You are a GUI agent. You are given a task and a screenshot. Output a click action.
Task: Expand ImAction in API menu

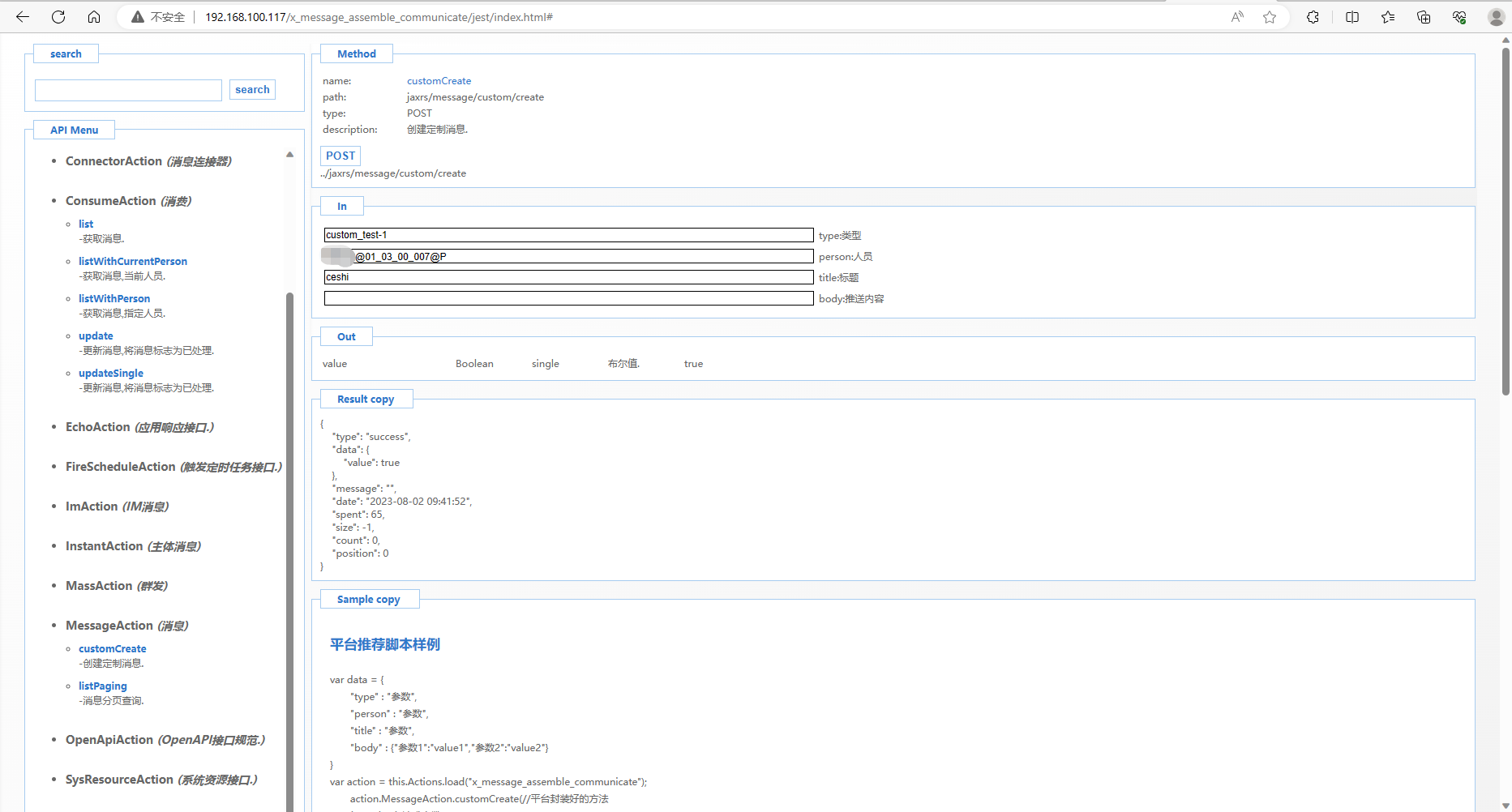[x=117, y=506]
